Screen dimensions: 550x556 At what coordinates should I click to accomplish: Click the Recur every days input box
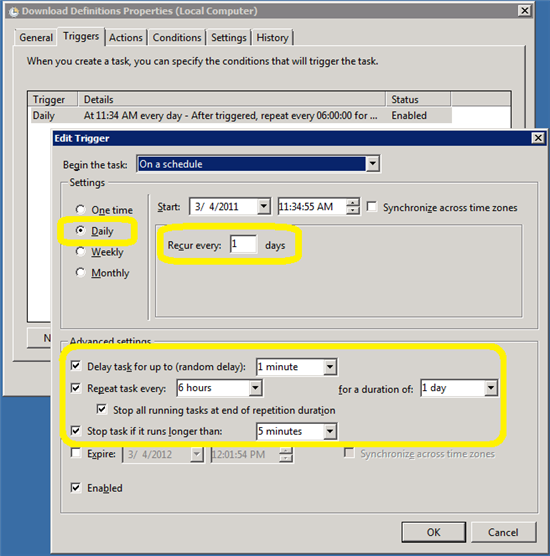click(x=243, y=244)
